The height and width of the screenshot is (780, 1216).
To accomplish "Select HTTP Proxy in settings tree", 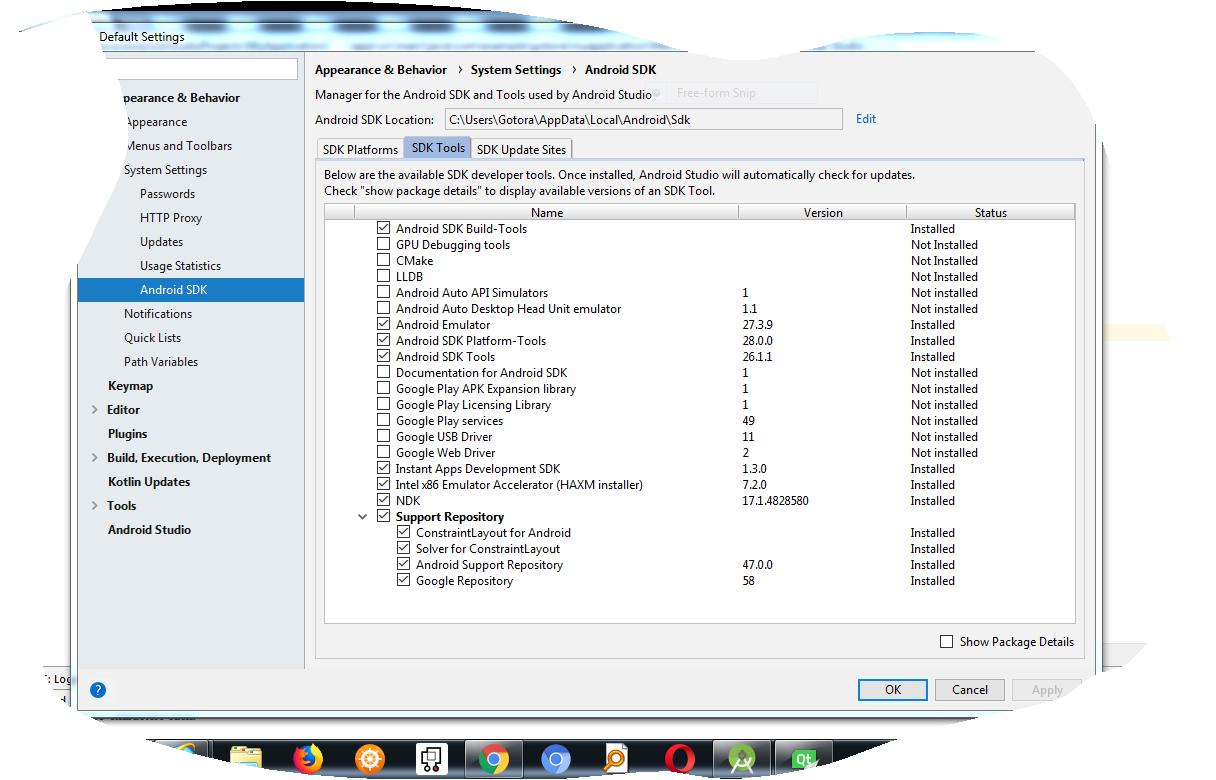I will (171, 218).
